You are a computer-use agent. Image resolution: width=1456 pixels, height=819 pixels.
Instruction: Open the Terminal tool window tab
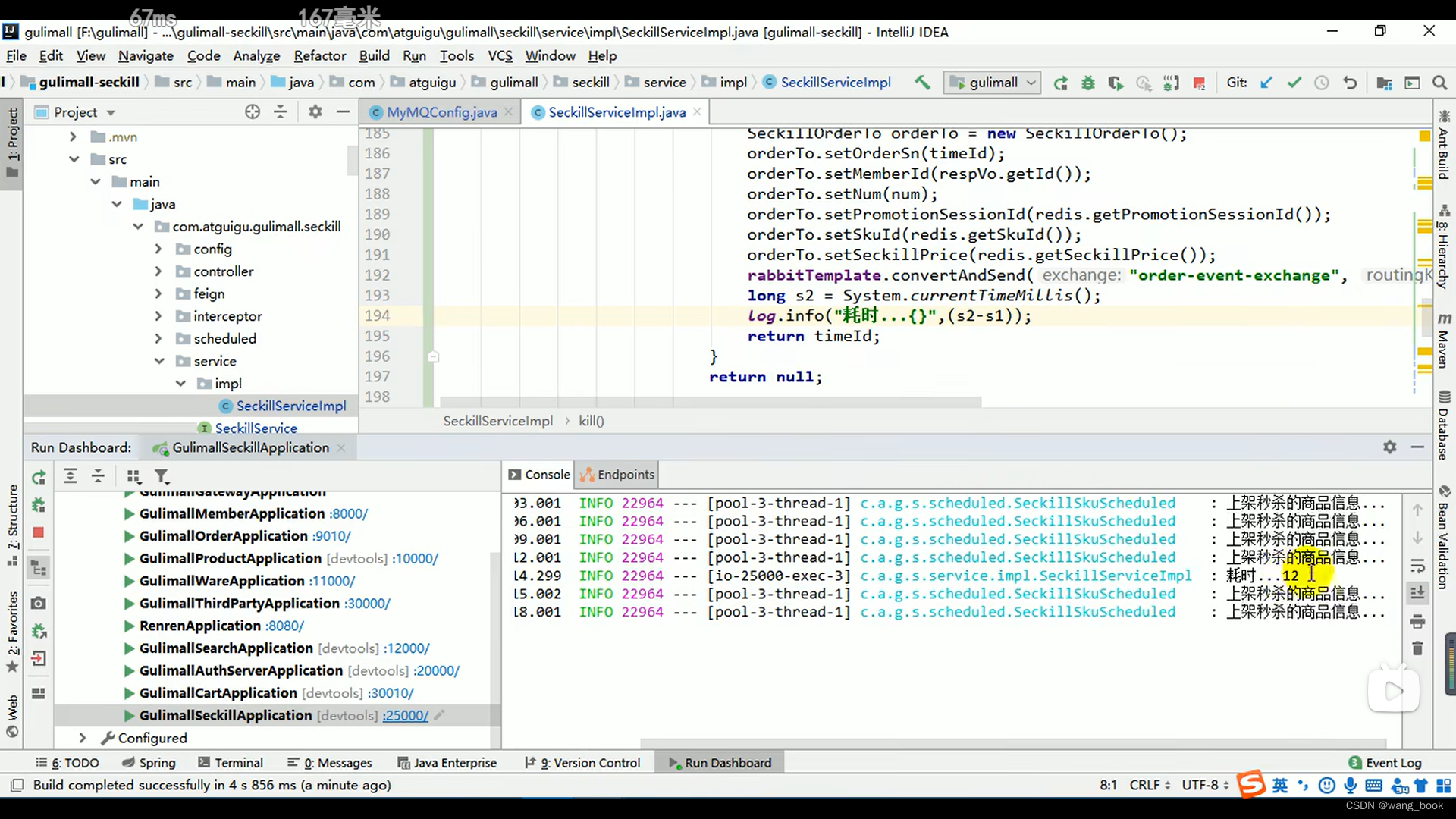[x=231, y=763]
